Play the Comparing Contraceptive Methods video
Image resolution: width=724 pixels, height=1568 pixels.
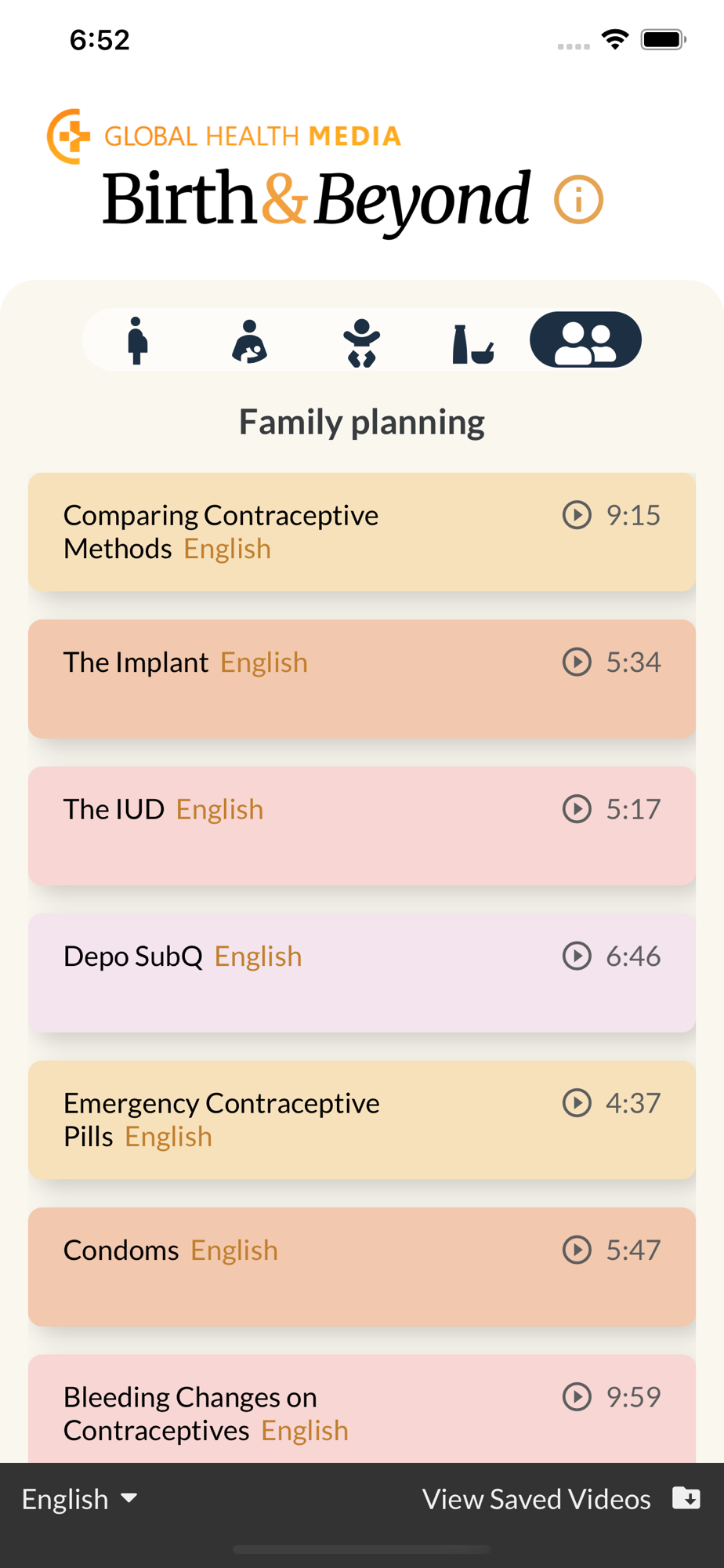(x=577, y=515)
